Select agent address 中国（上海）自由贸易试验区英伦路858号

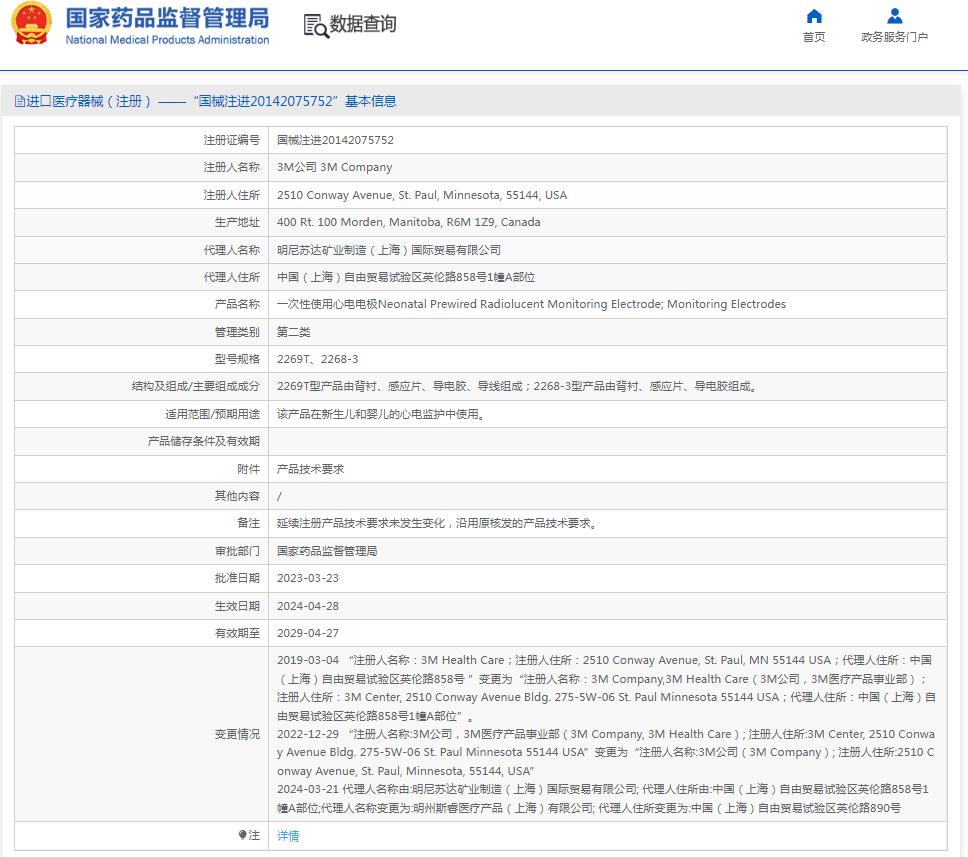406,277
